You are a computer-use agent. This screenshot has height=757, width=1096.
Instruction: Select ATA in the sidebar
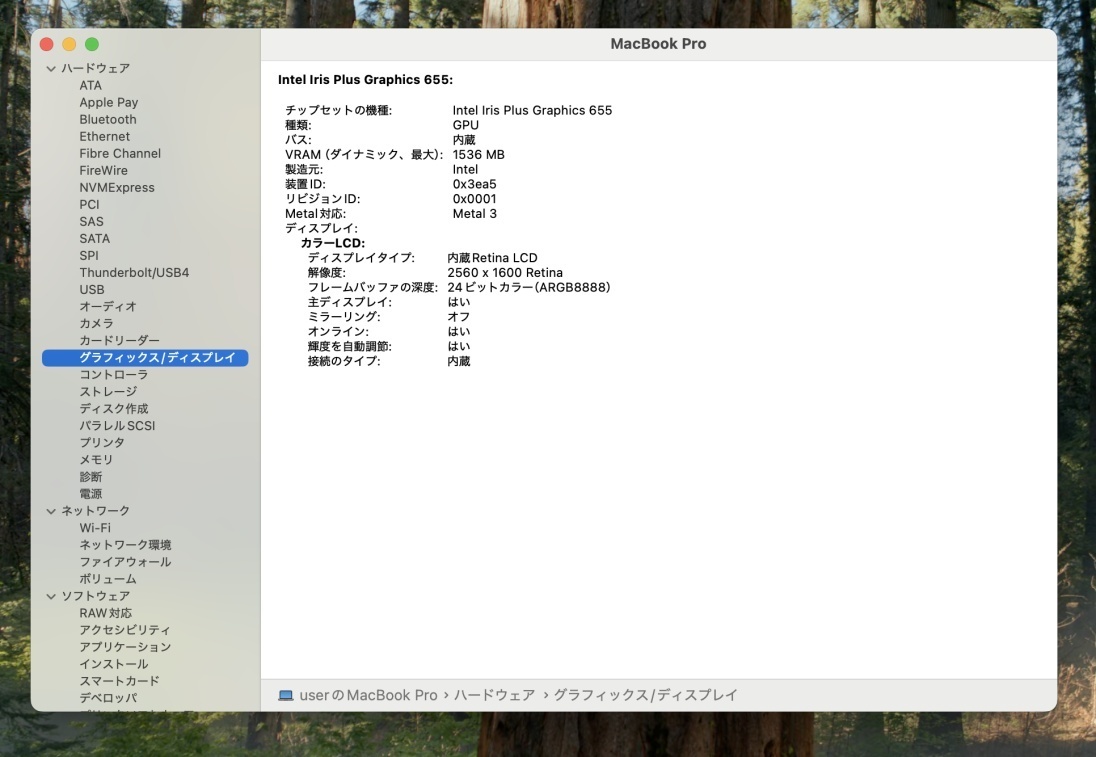(90, 85)
